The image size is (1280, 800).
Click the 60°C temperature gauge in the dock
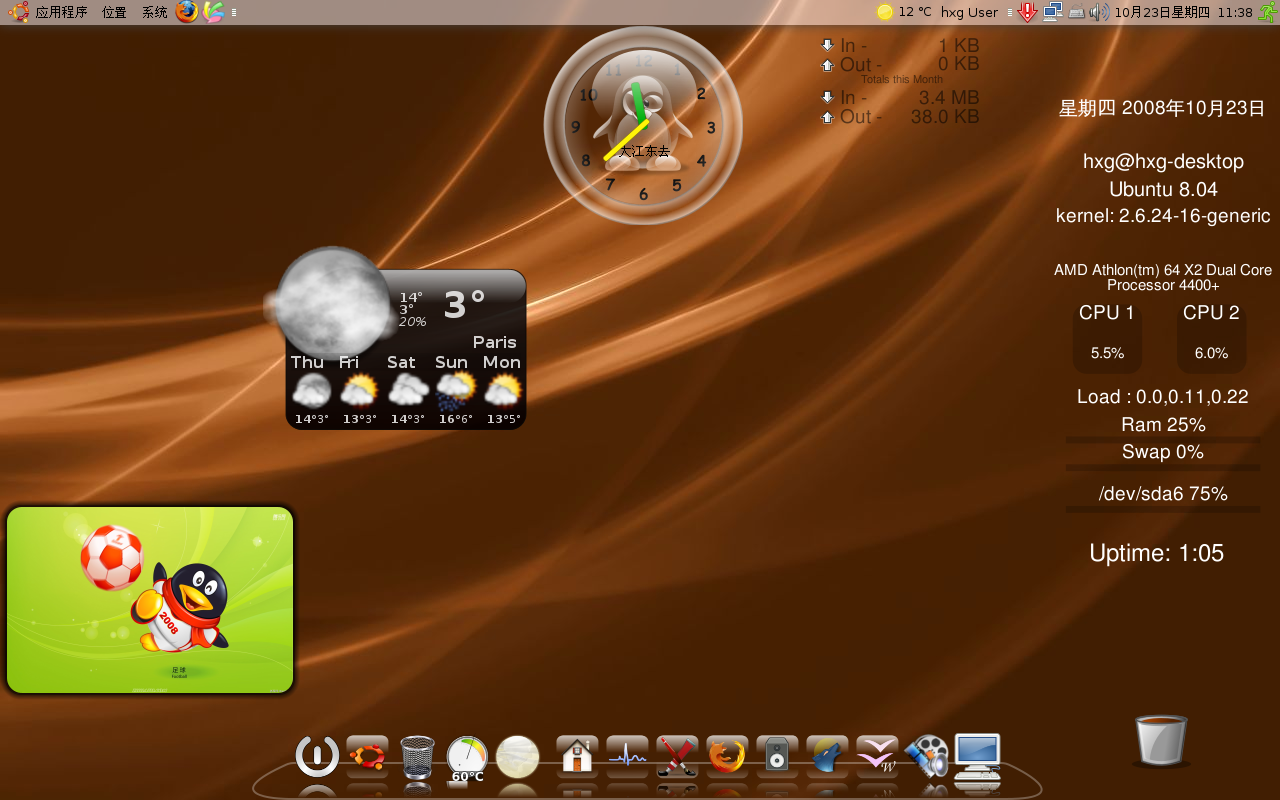pos(467,758)
